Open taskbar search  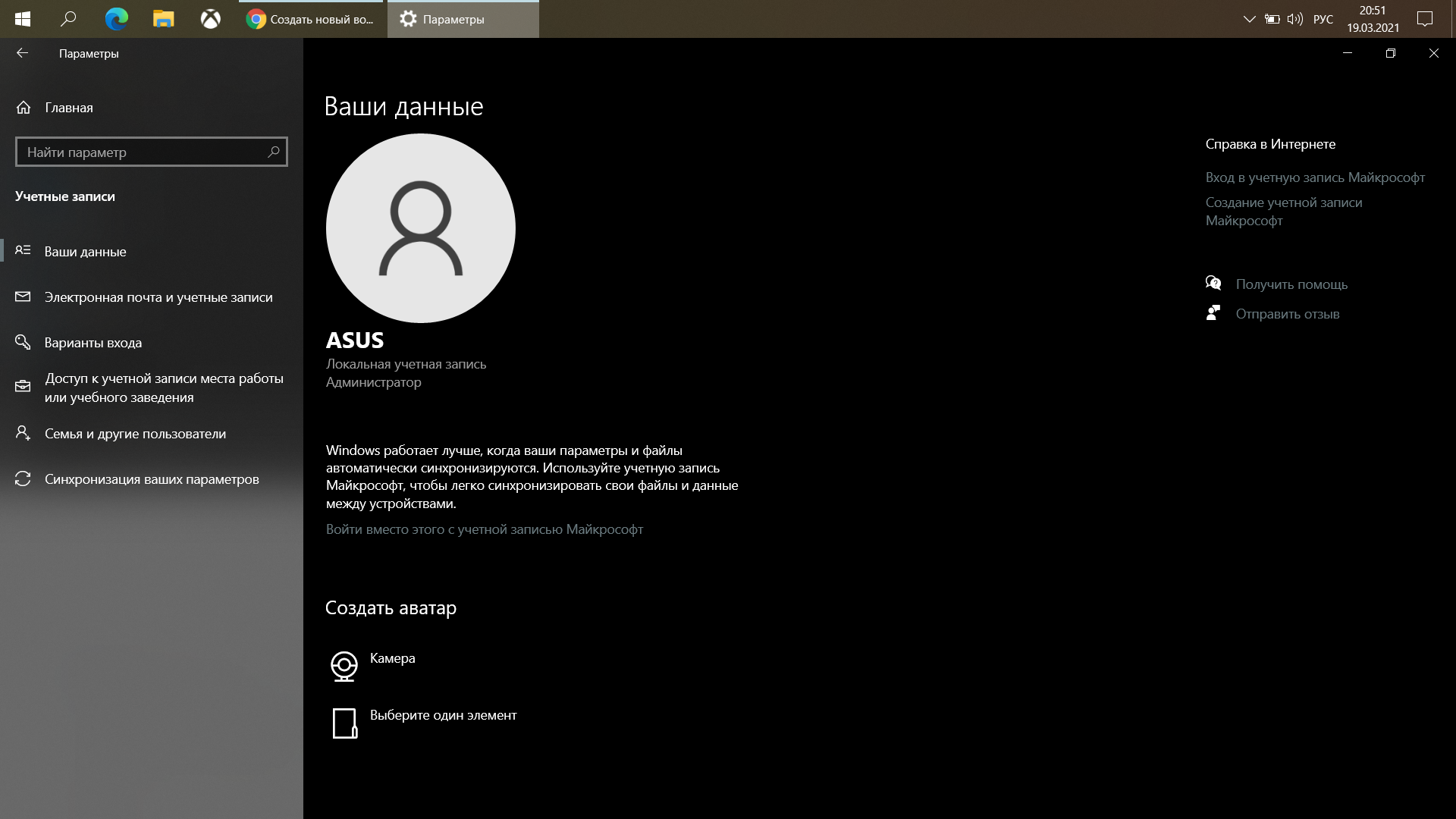tap(68, 19)
